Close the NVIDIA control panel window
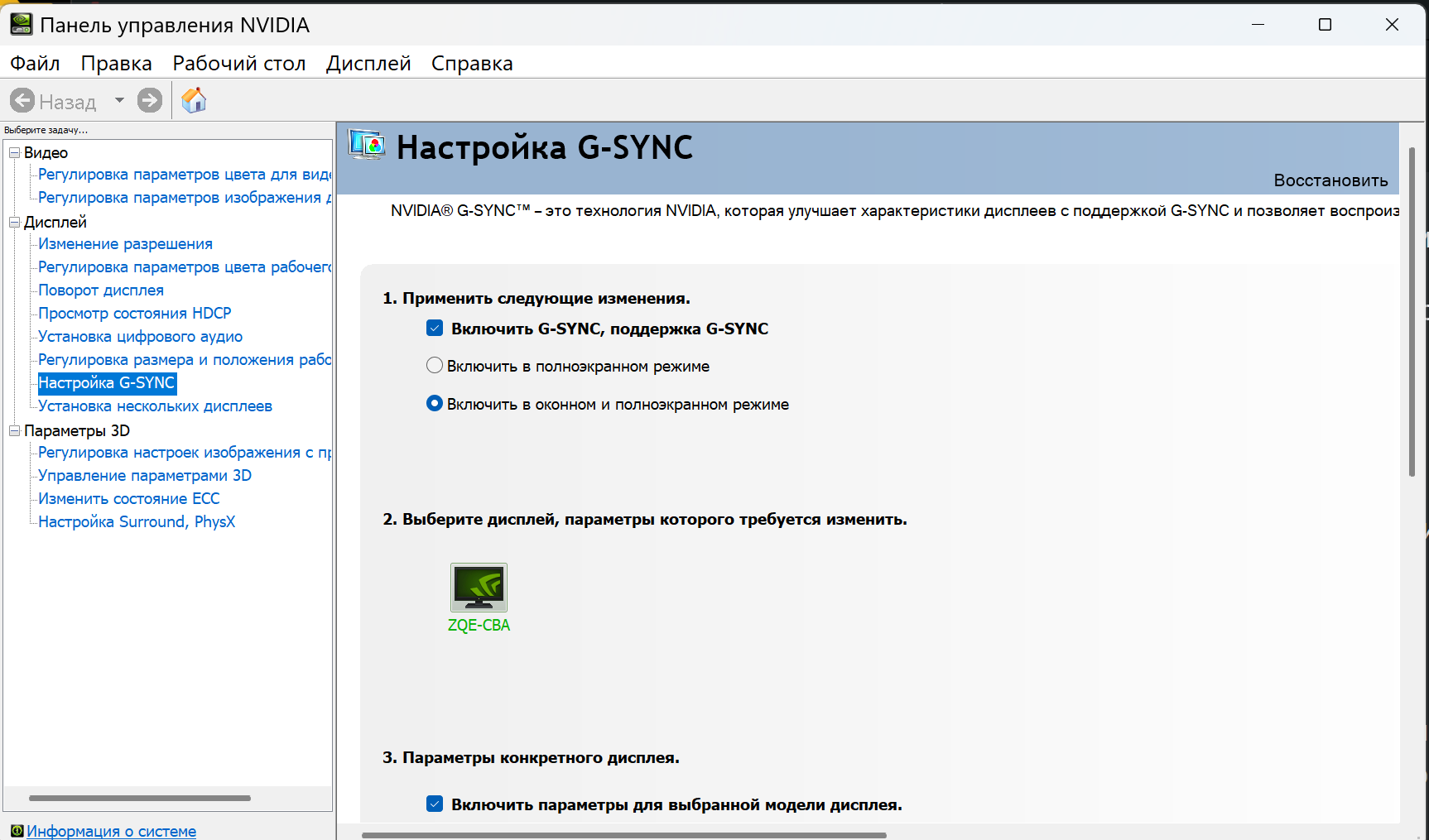The height and width of the screenshot is (840, 1429). [1392, 25]
